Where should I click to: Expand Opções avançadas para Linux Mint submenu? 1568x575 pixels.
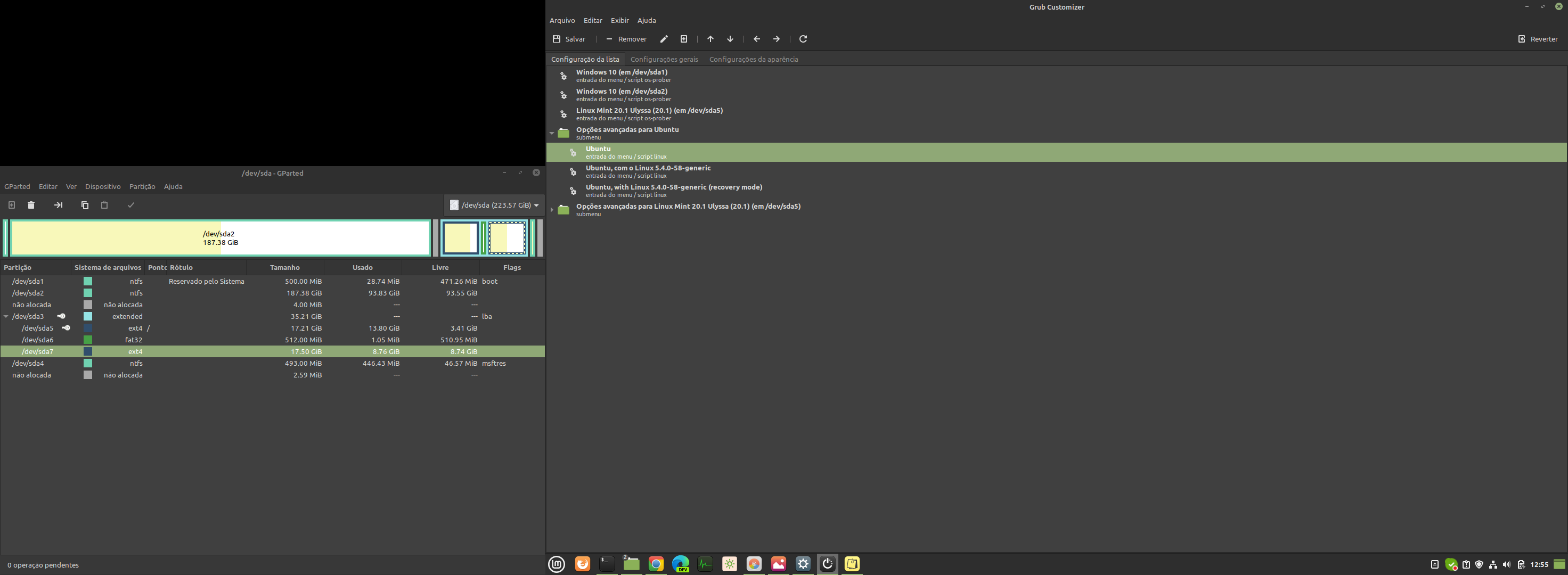tap(551, 209)
